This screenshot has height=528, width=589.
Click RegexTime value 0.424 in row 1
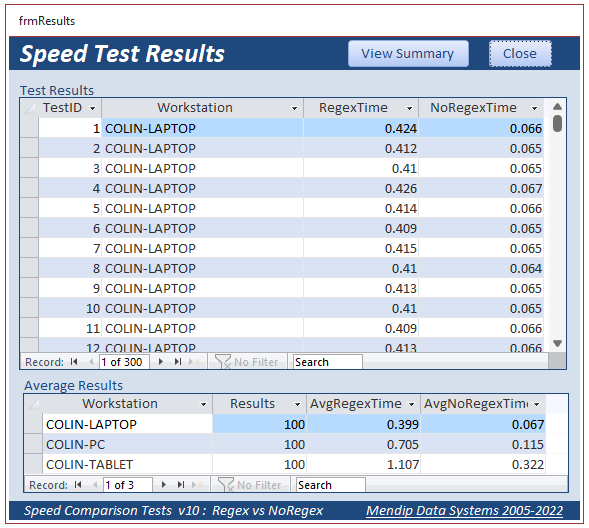click(361, 128)
